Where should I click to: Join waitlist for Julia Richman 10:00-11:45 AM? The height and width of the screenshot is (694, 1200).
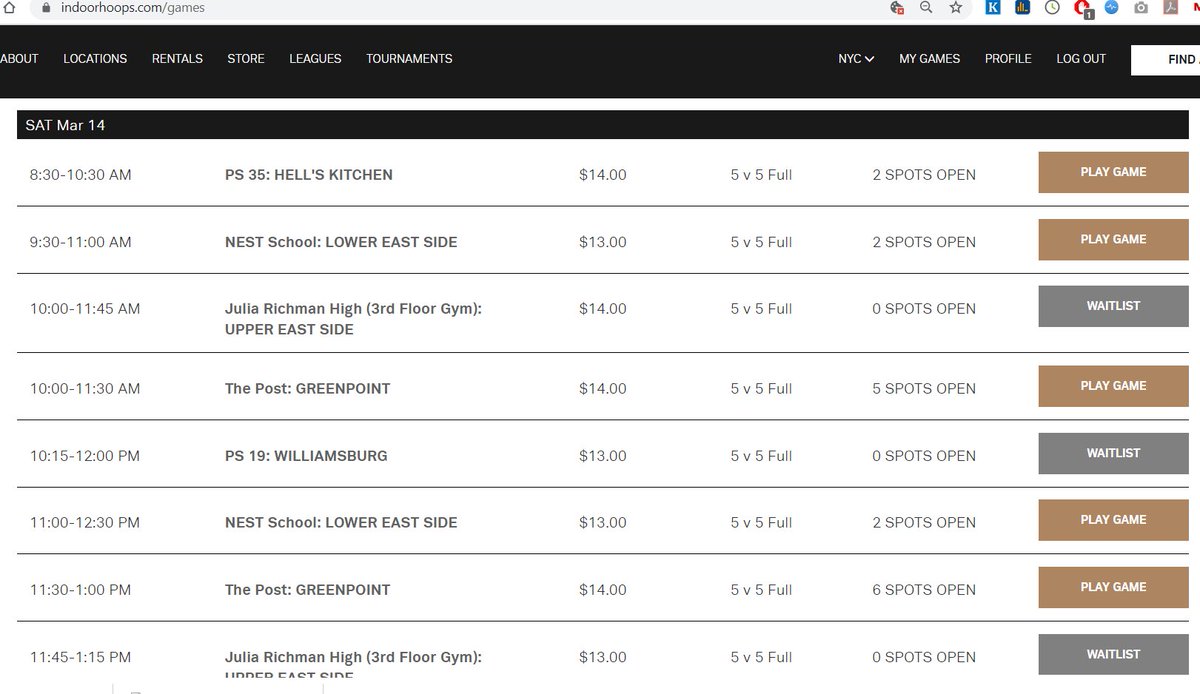(1113, 306)
